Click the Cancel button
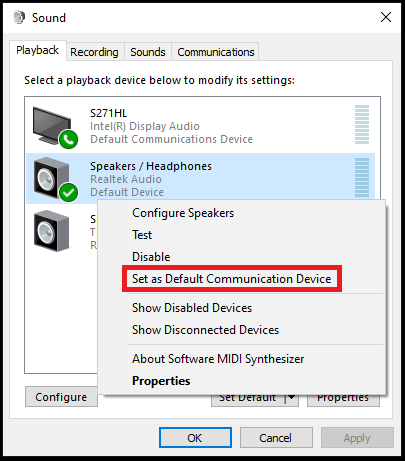Screen dimensions: 405x461 (x=276, y=437)
